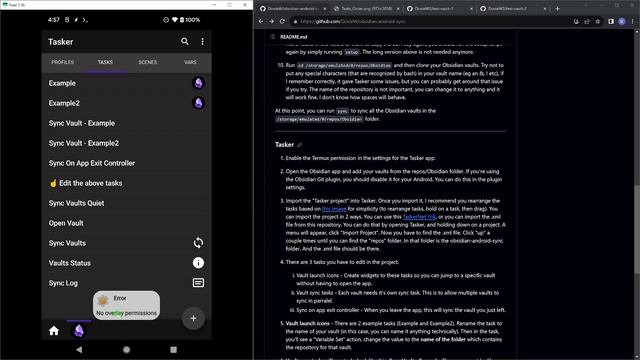Switch to first GitHub obsidian-android browser tab
This screenshot has width=640, height=360.
coord(291,9)
